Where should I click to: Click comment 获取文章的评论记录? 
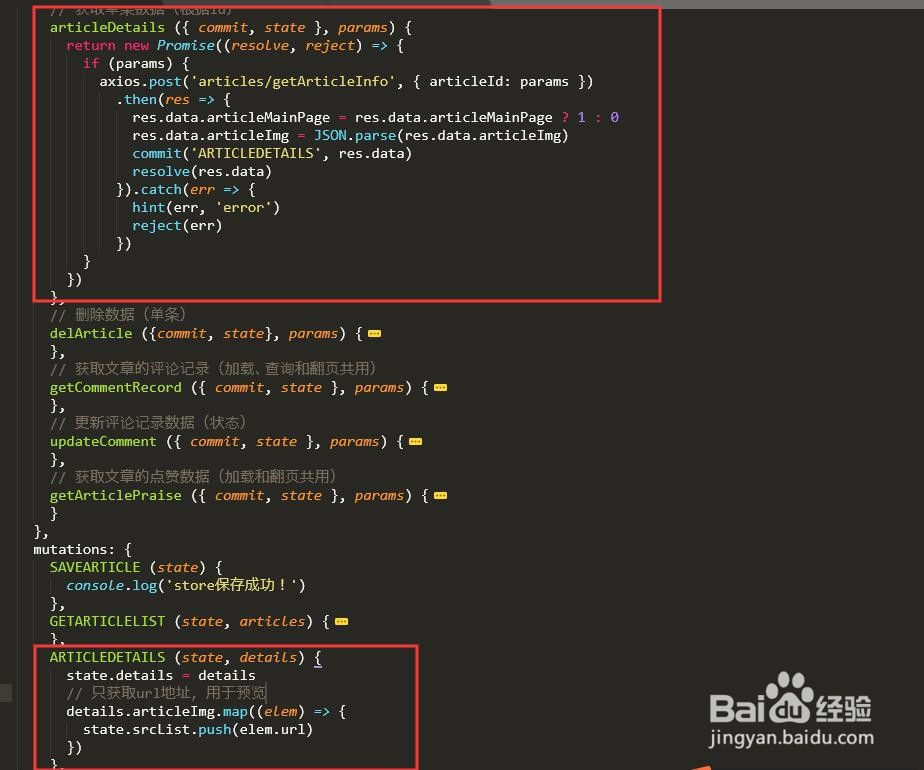(213, 369)
